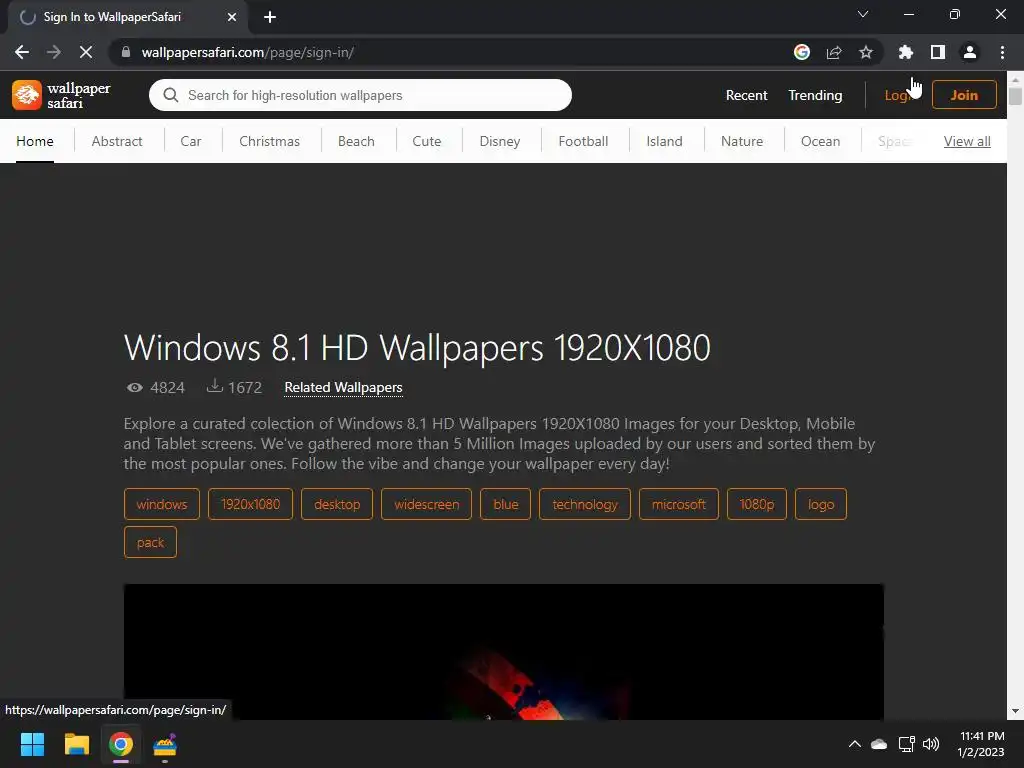The image size is (1024, 768).
Task: Click the windows tag
Action: tap(161, 504)
